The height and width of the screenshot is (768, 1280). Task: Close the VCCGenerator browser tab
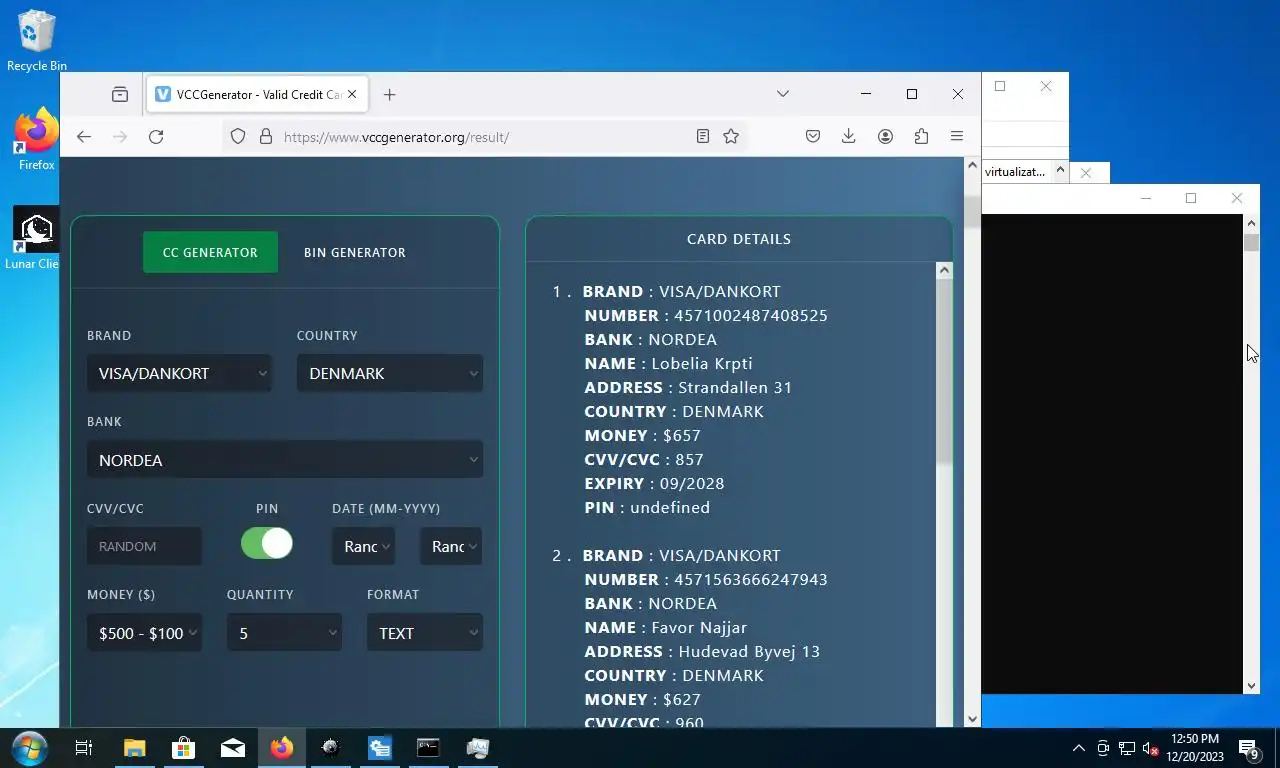click(x=352, y=95)
